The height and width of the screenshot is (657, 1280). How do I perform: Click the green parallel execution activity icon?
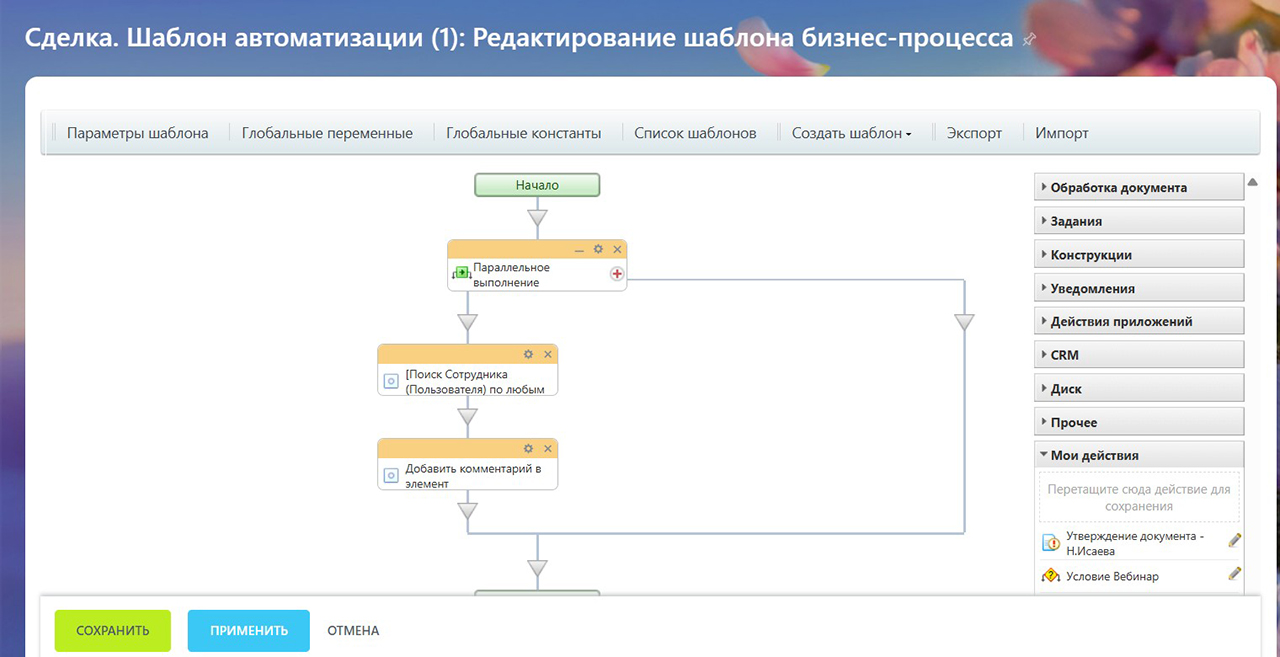pos(461,273)
